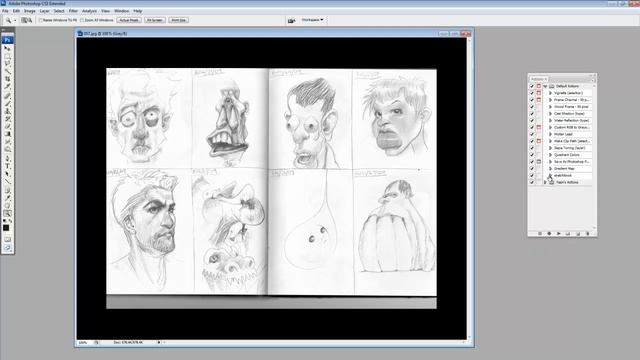Click the Ps logo at toolbox top

click(x=7, y=40)
